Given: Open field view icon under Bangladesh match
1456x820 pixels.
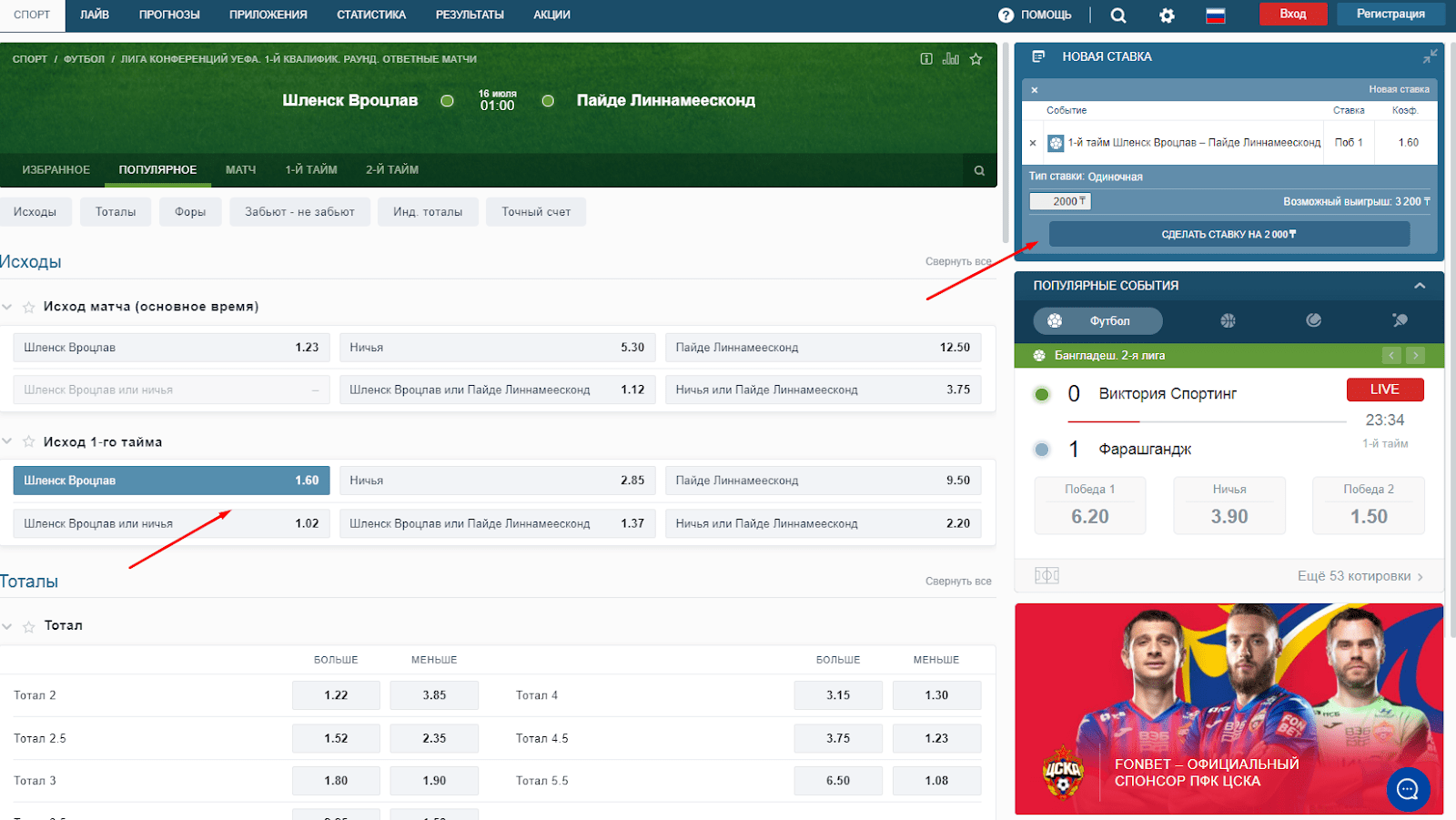Looking at the screenshot, I should [1046, 576].
